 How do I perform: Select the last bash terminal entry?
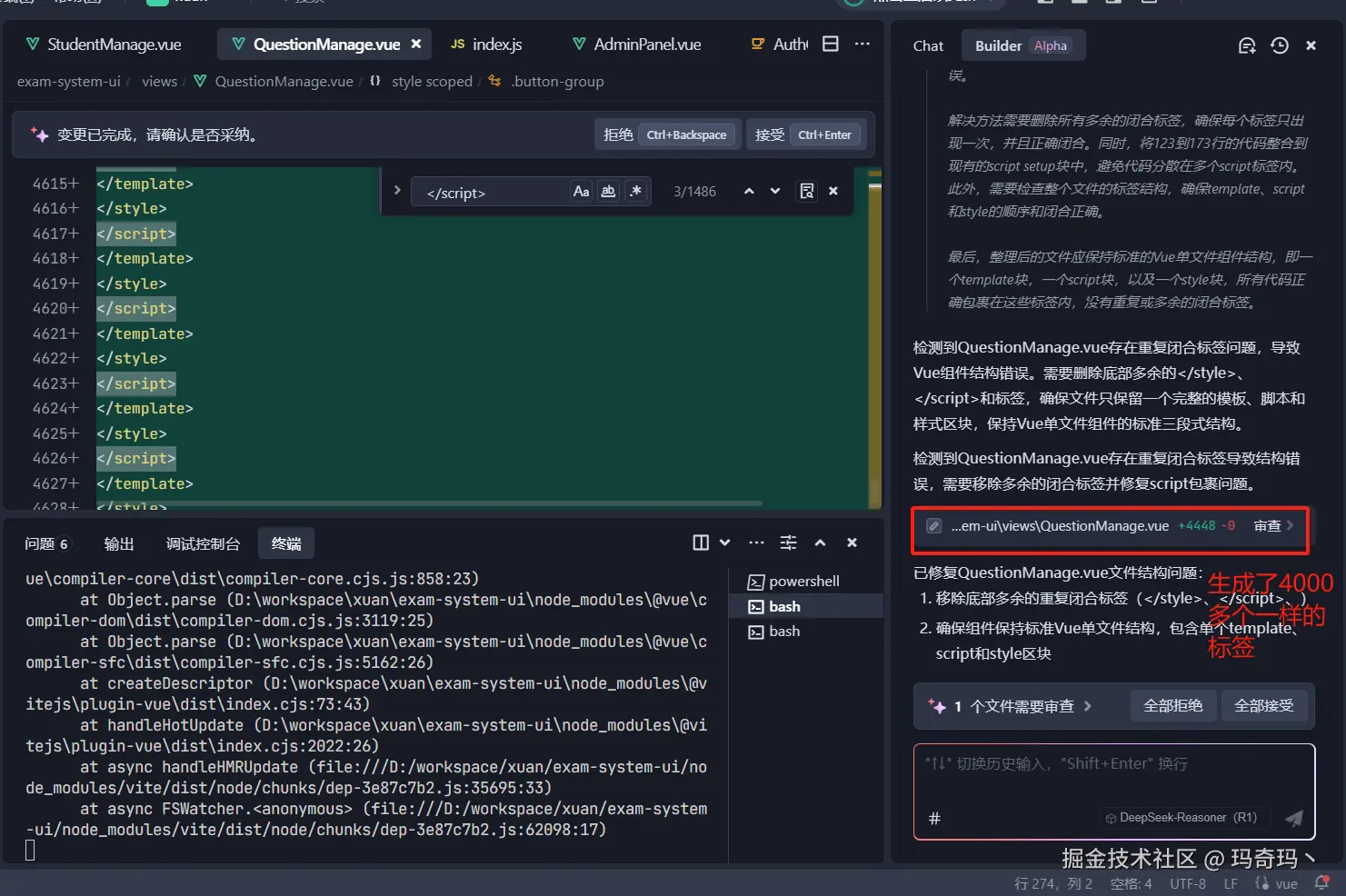point(805,632)
